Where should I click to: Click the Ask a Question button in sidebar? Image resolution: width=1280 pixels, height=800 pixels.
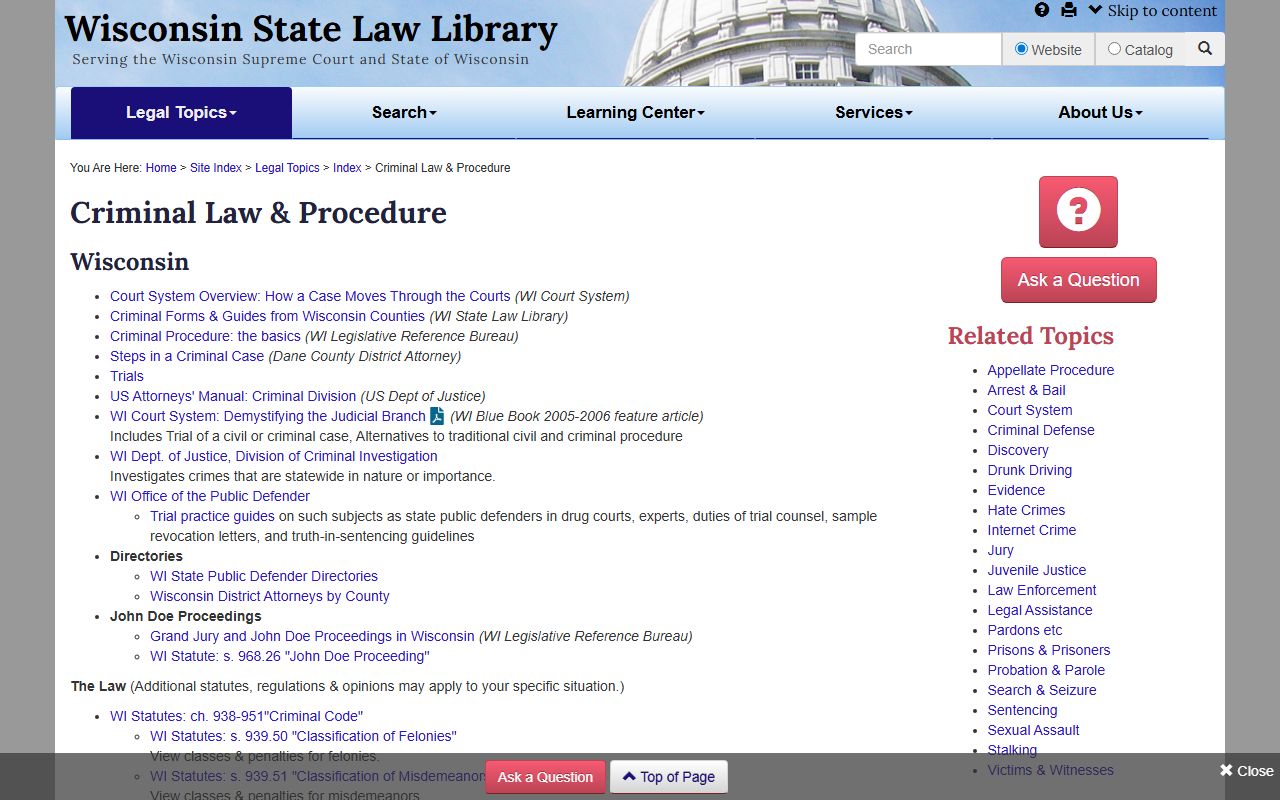[x=1078, y=280]
